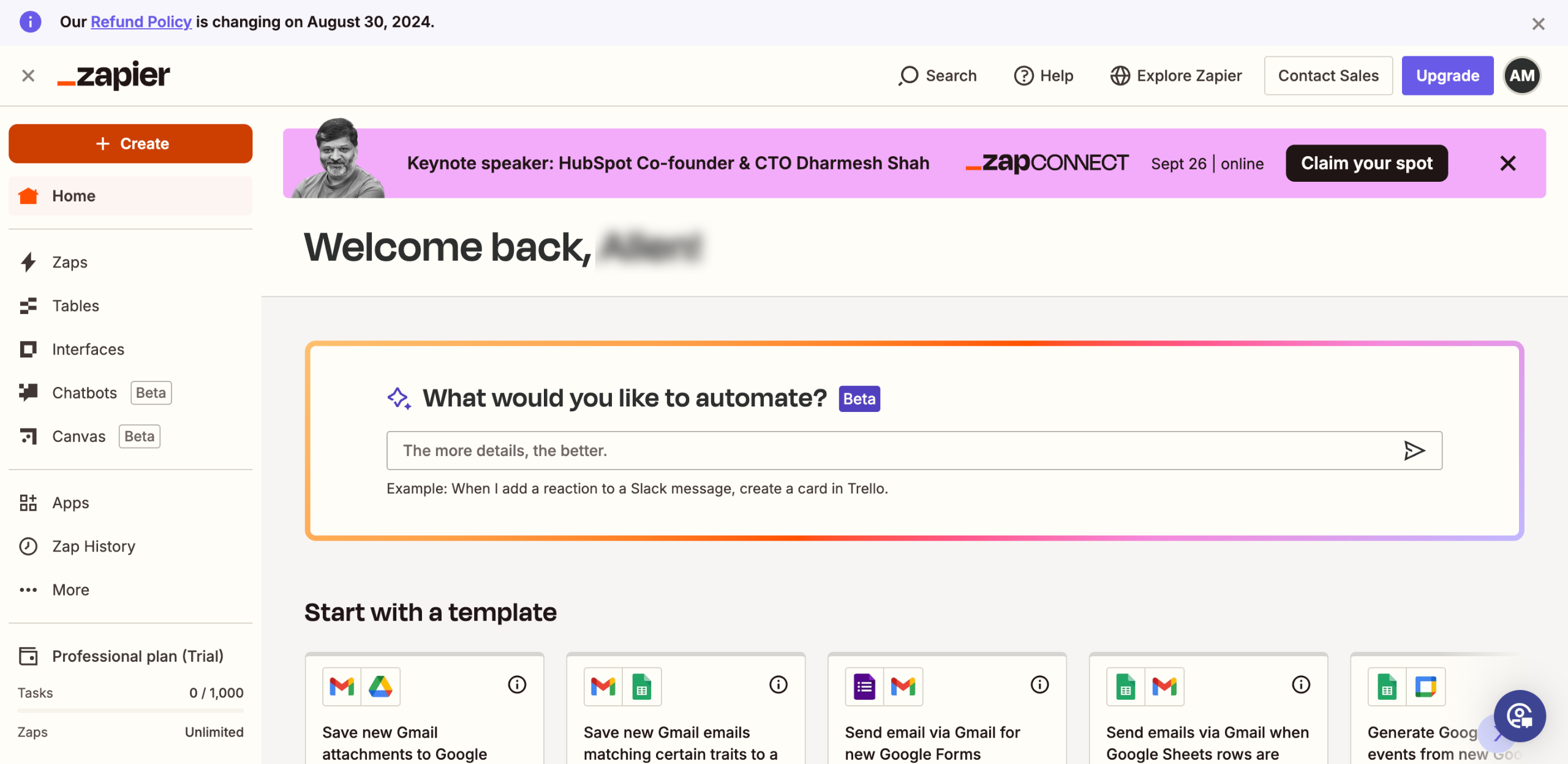Image resolution: width=1568 pixels, height=764 pixels.
Task: Expand the More sidebar menu
Action: tap(70, 590)
